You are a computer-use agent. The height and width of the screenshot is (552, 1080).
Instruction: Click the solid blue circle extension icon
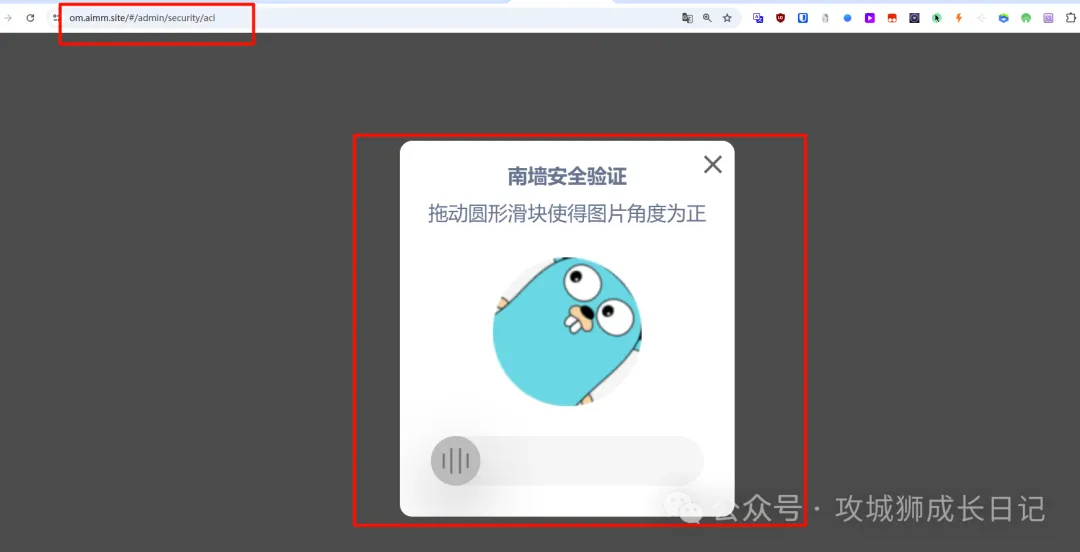848,18
